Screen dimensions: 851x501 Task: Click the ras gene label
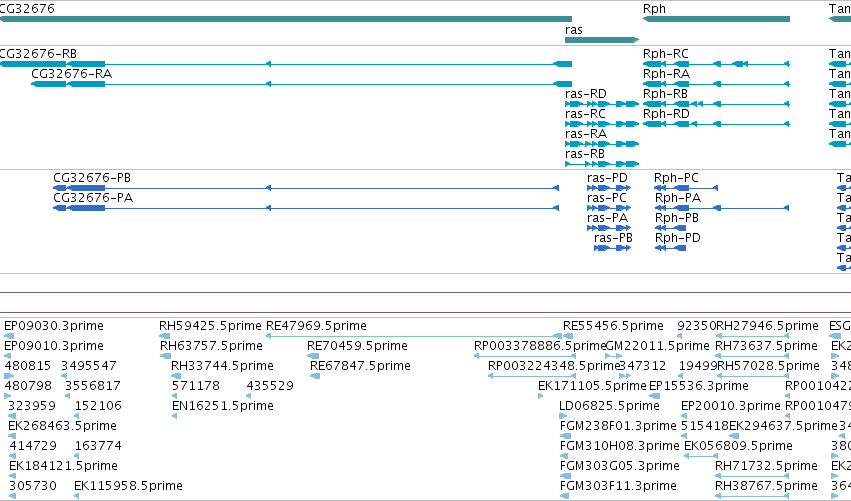pos(574,30)
